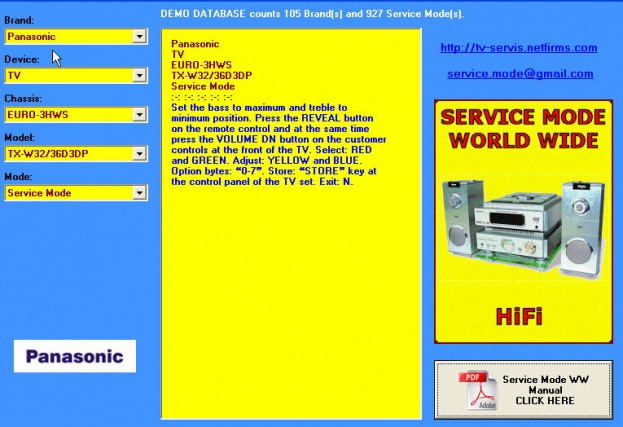The height and width of the screenshot is (427, 623).
Task: Open the Model dropdown arrow
Action: coord(139,154)
